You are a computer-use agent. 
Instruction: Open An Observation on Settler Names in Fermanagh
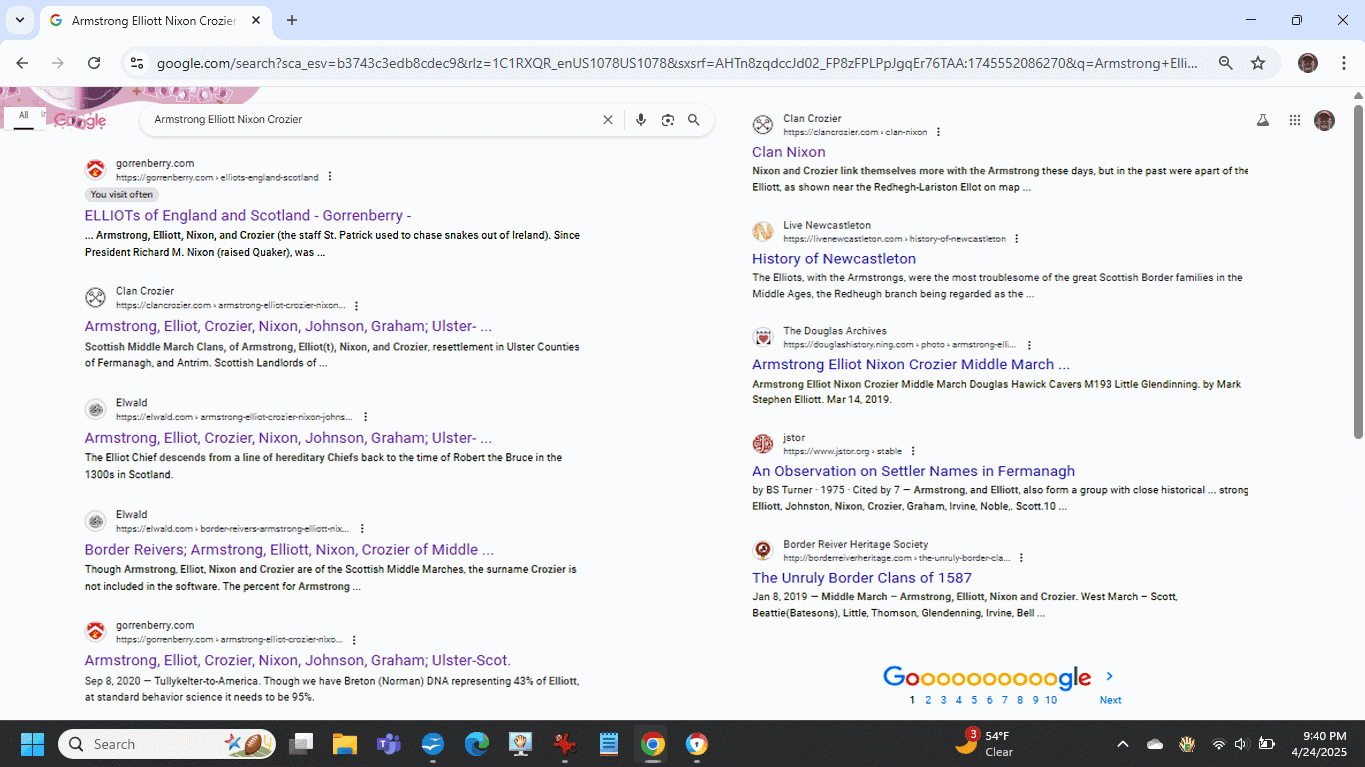(x=913, y=471)
